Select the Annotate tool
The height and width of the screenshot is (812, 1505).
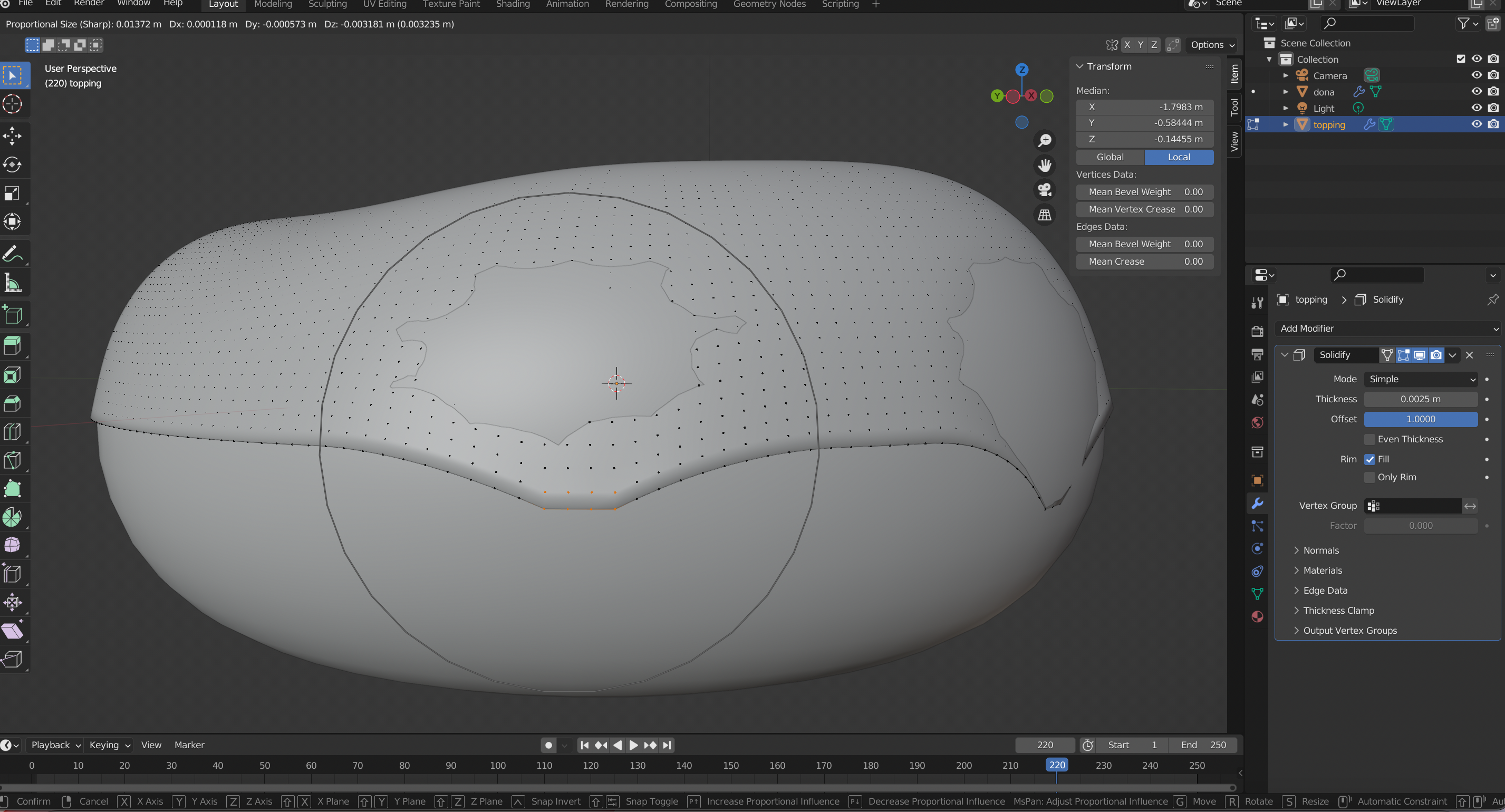[x=12, y=254]
